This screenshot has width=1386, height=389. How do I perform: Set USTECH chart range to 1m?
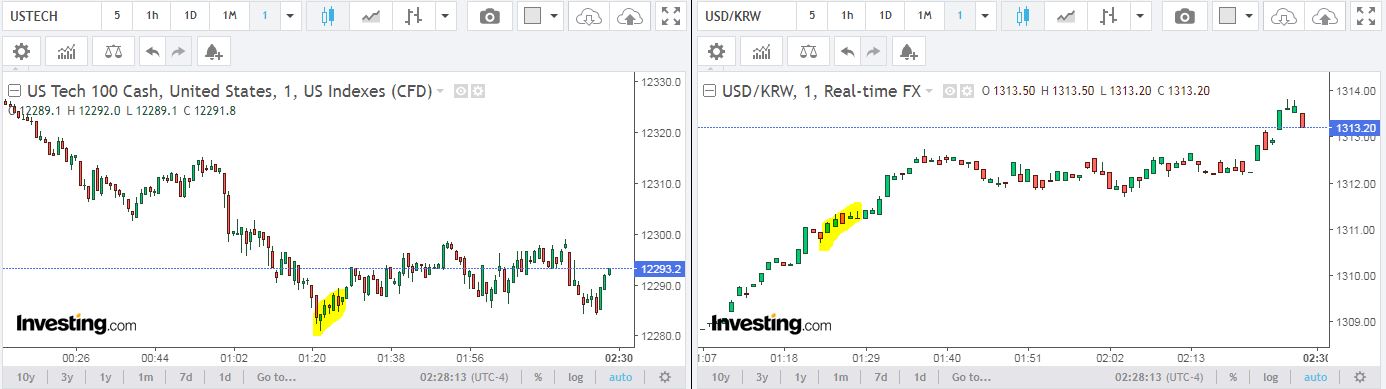(145, 377)
